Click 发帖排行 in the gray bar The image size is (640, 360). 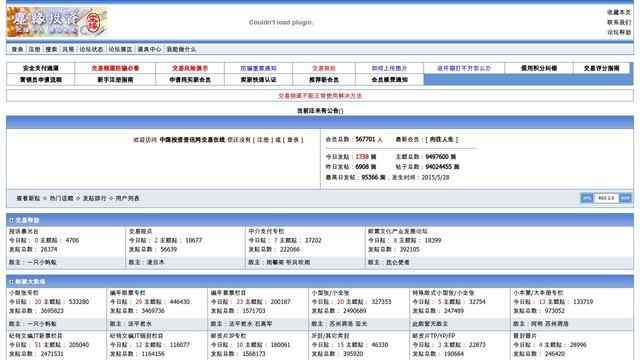point(95,198)
